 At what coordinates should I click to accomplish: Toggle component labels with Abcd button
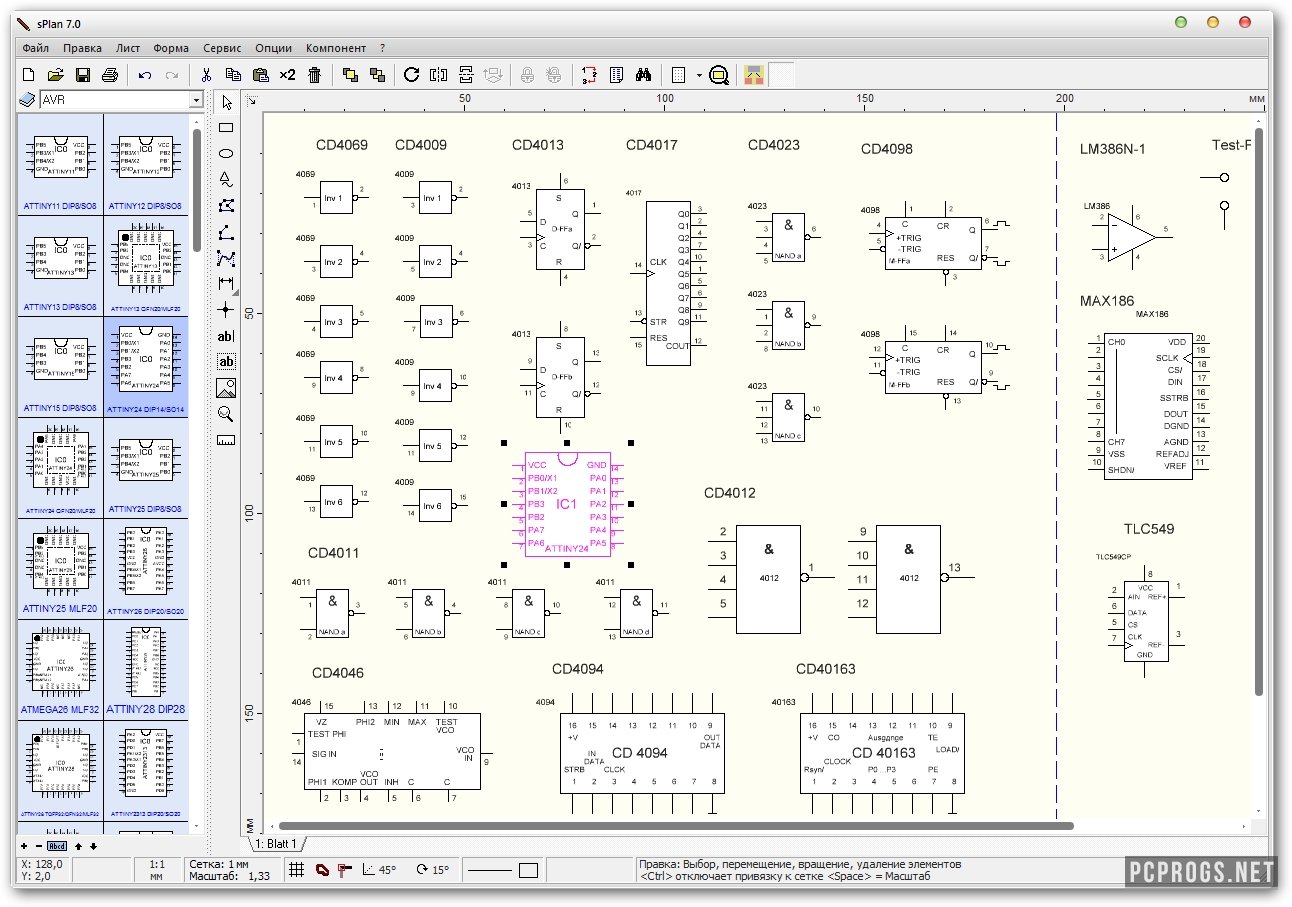(57, 846)
